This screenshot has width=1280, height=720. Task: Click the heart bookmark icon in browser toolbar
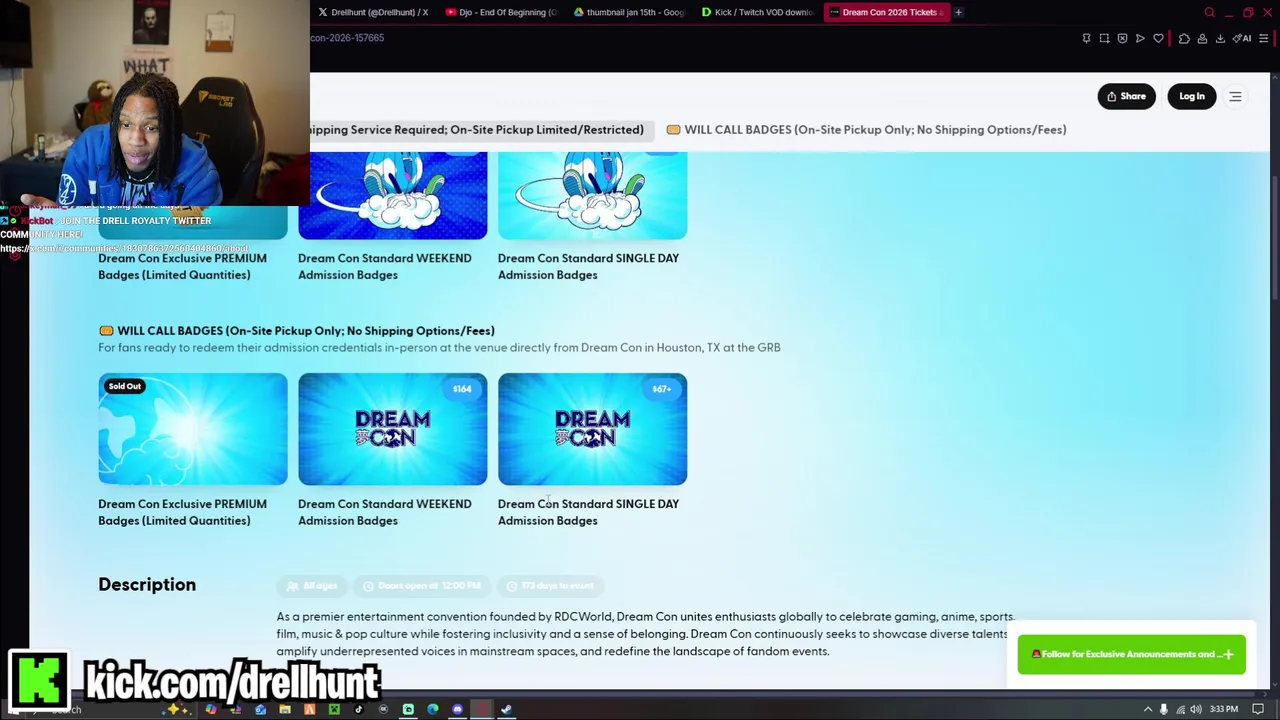tap(1158, 38)
